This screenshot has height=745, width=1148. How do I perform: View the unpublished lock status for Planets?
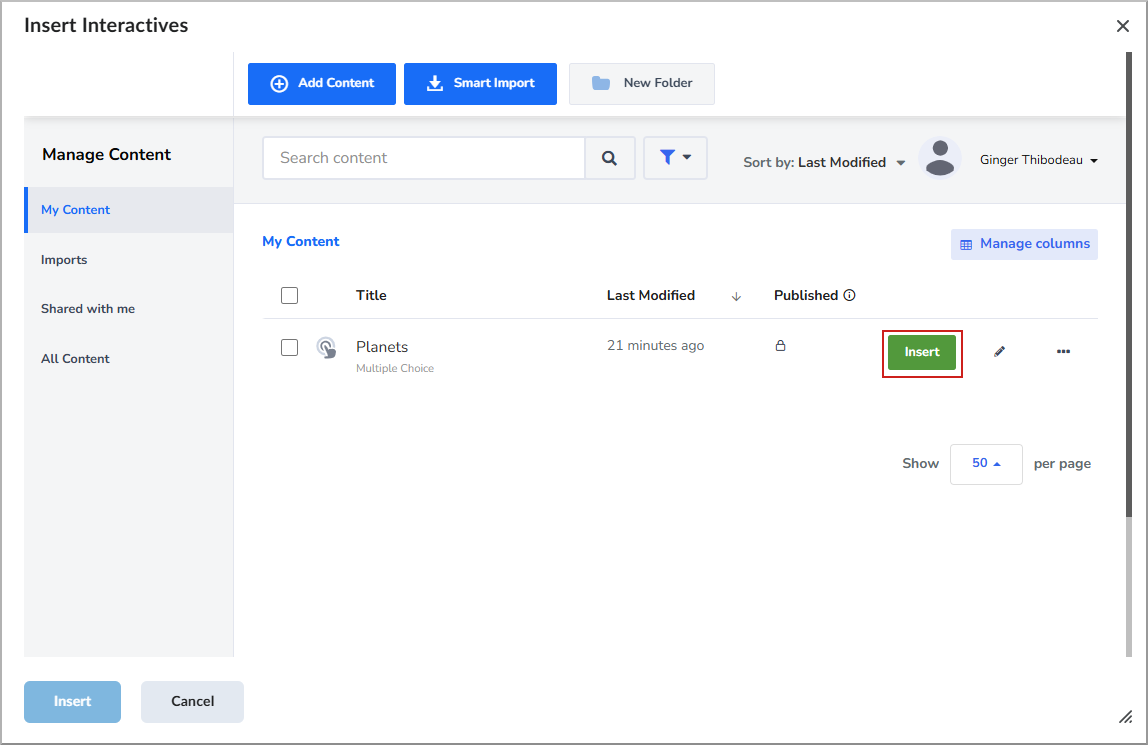point(781,345)
